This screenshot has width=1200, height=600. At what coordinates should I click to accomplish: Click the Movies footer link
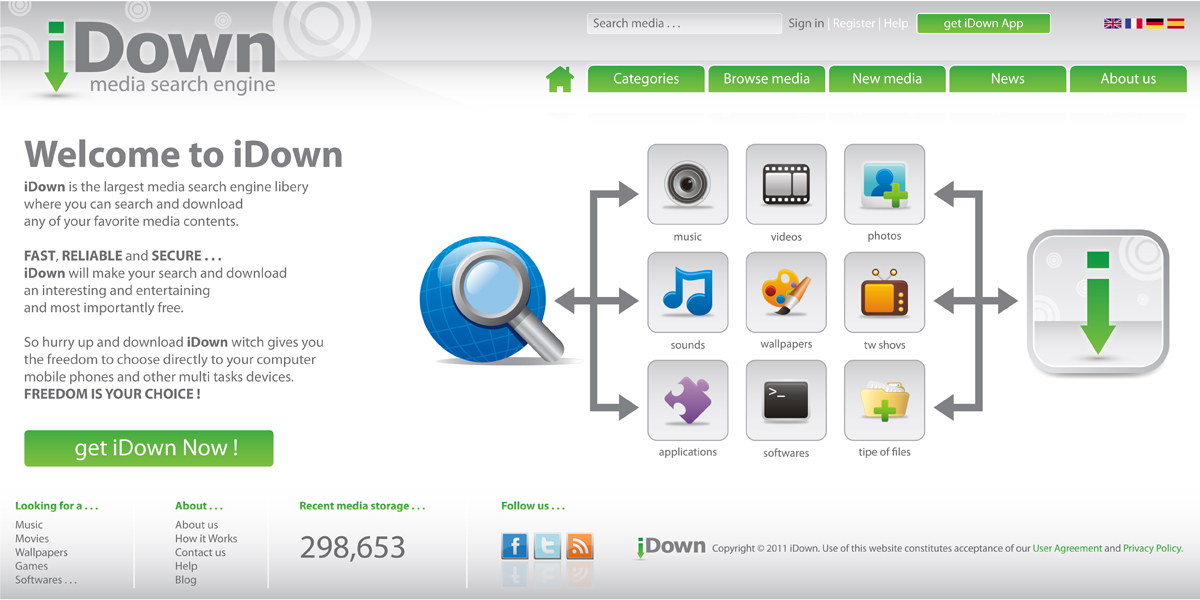tap(32, 539)
